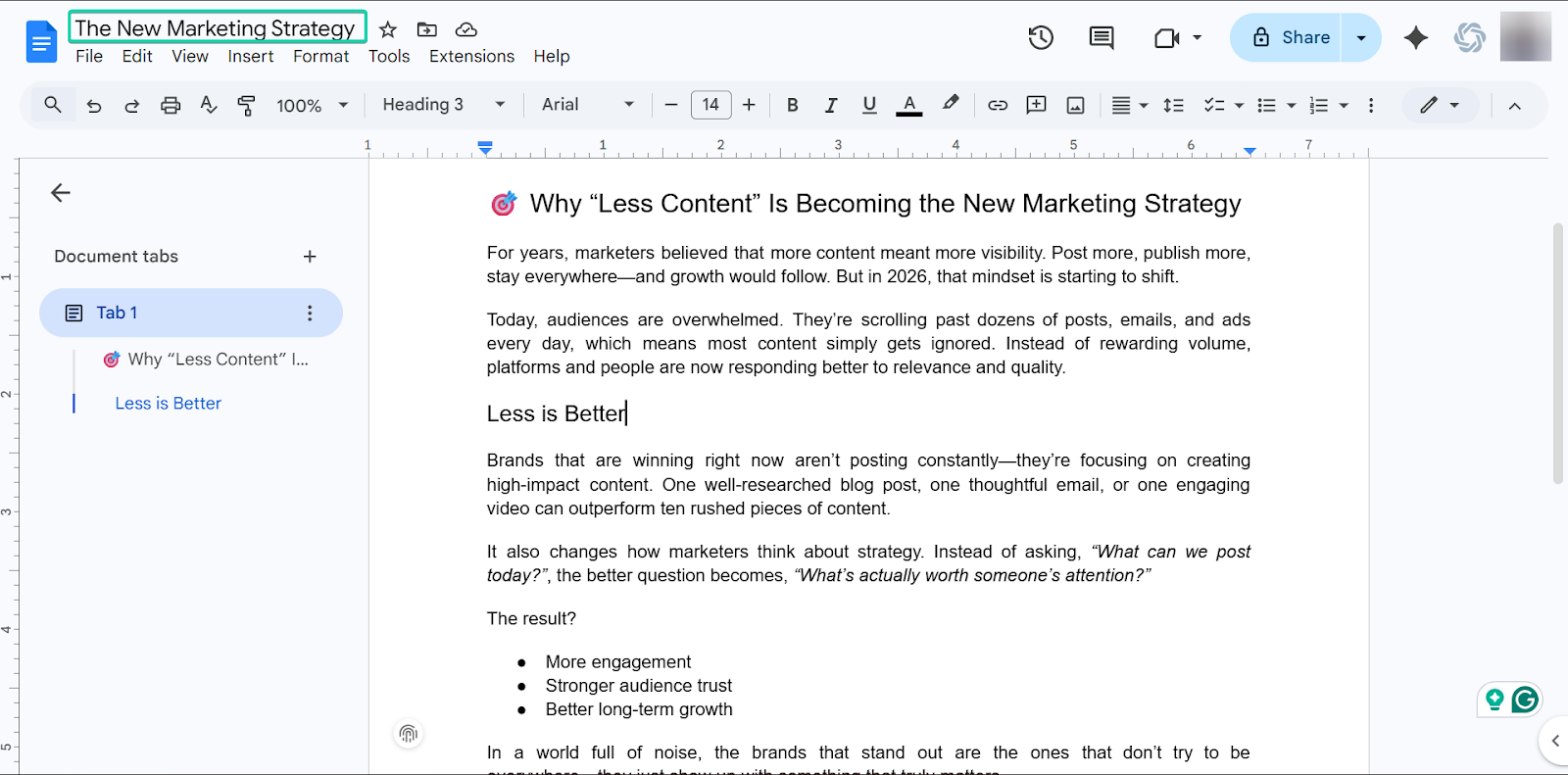Click the Gemini sparkle icon
The height and width of the screenshot is (775, 1568).
[x=1415, y=38]
